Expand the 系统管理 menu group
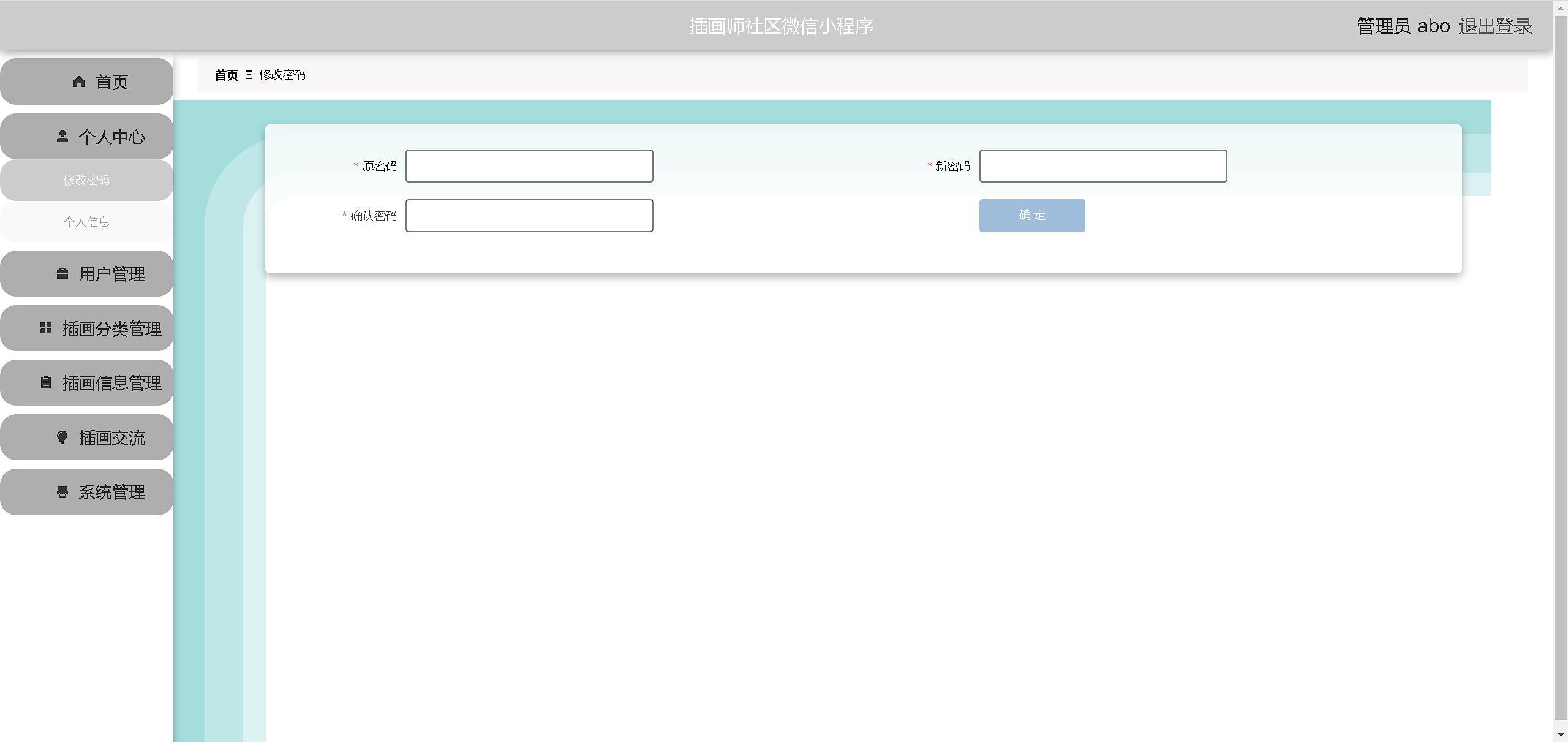Viewport: 1568px width, 742px height. pyautogui.click(x=112, y=492)
